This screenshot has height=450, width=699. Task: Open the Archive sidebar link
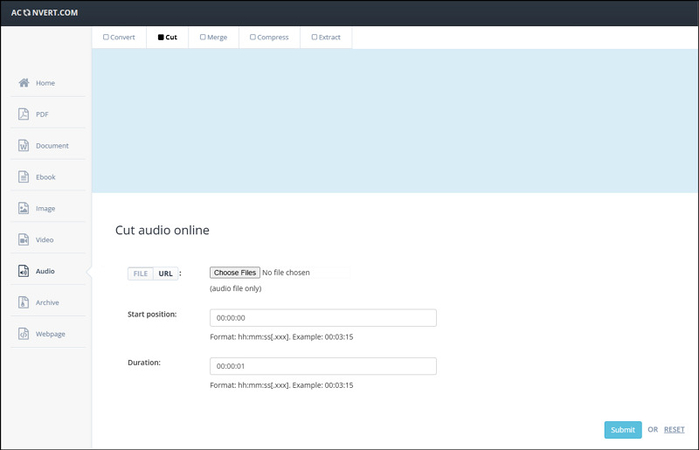coord(48,302)
